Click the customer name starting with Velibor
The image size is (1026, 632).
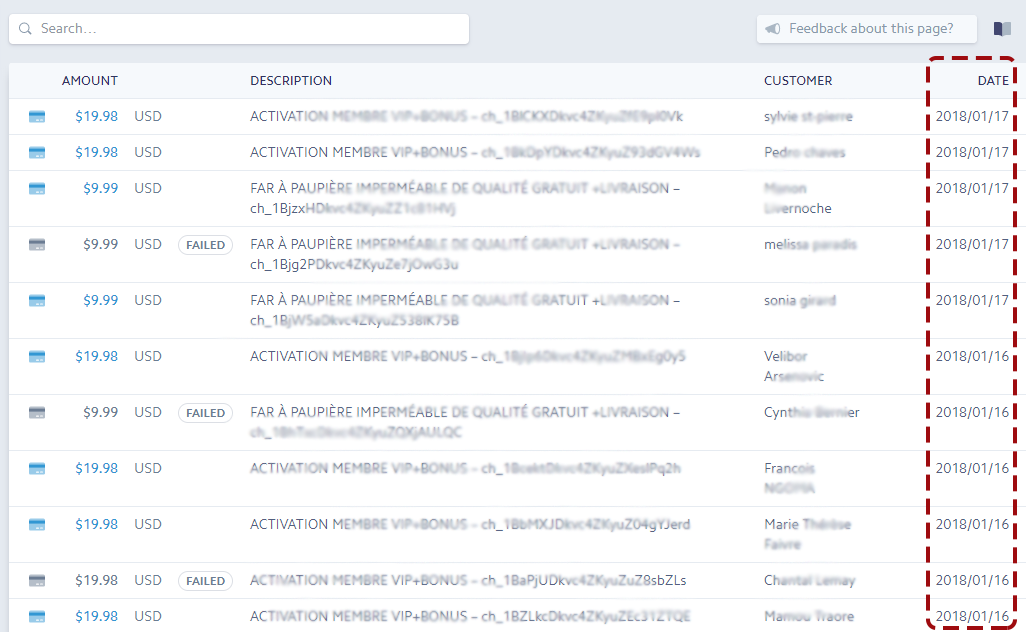[x=794, y=366]
